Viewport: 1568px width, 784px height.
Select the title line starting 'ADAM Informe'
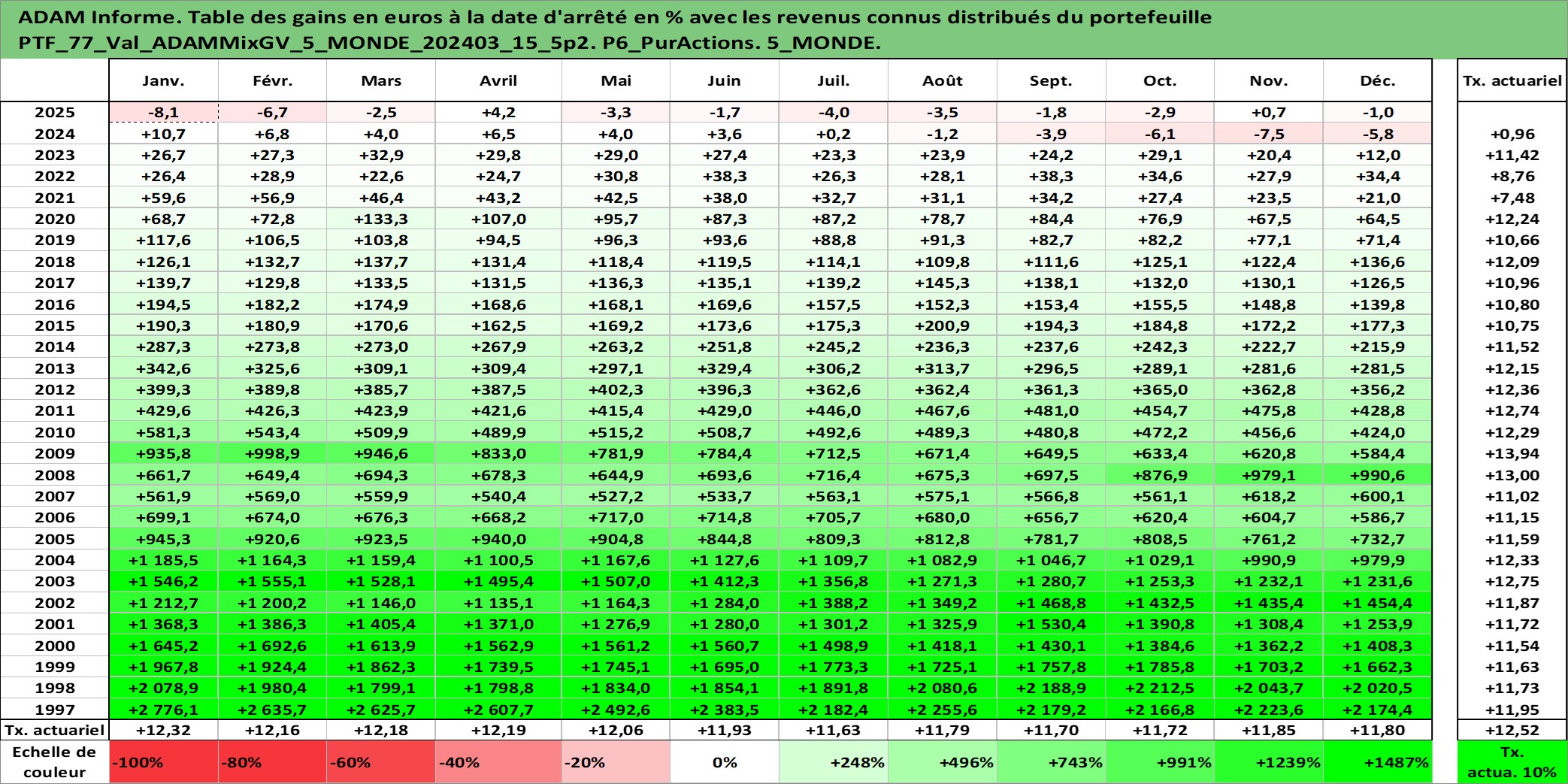pos(615,17)
